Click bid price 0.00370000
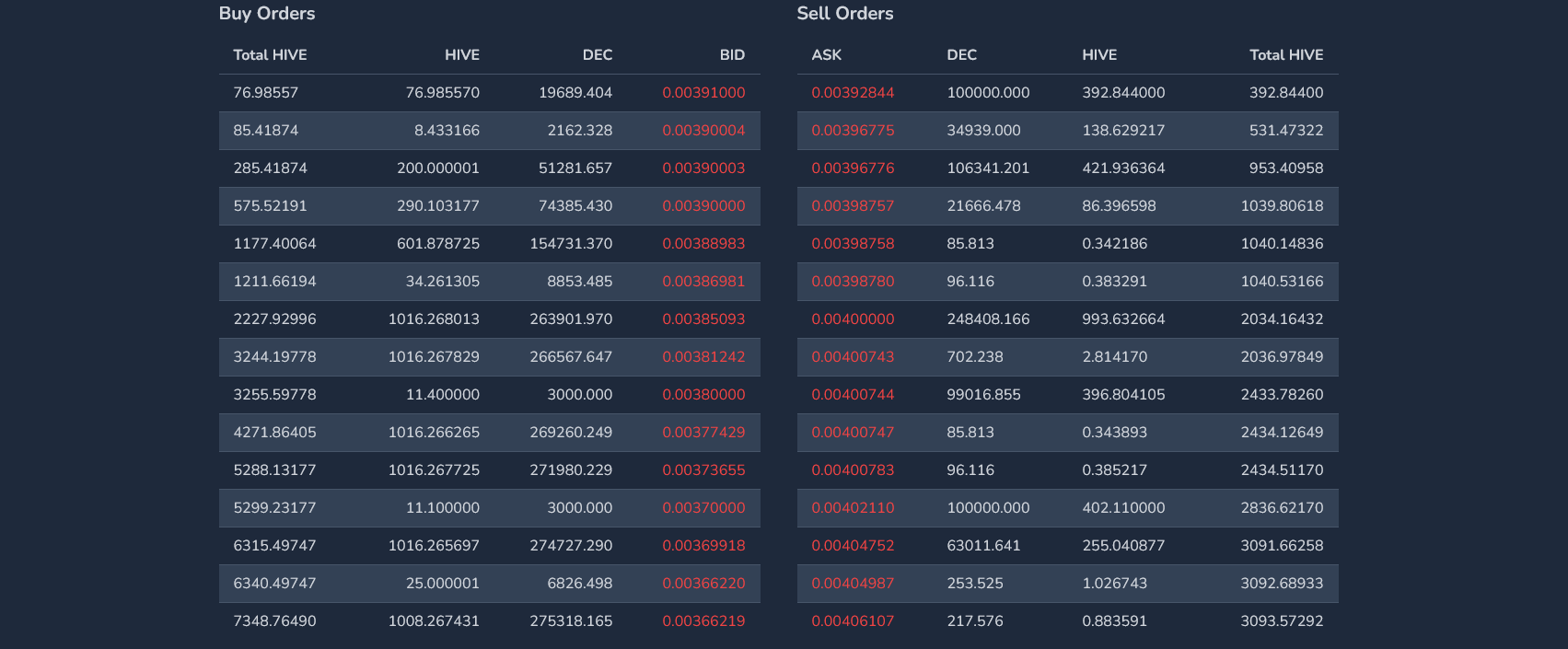Image resolution: width=1568 pixels, height=649 pixels. 703,508
